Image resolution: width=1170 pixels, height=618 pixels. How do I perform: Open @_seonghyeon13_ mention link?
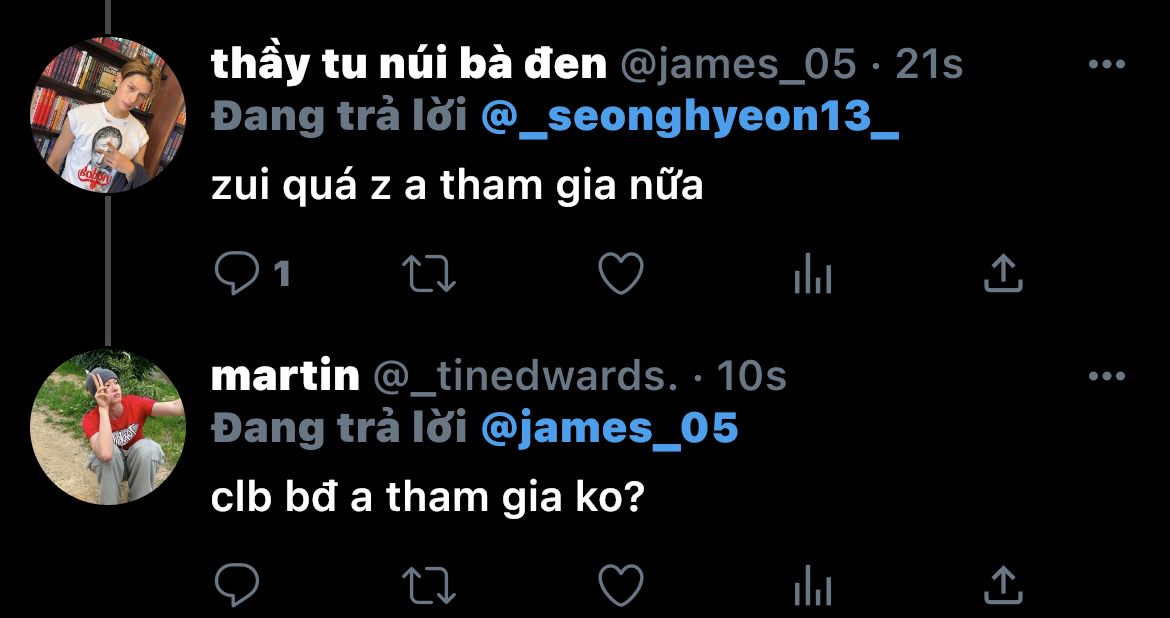689,117
